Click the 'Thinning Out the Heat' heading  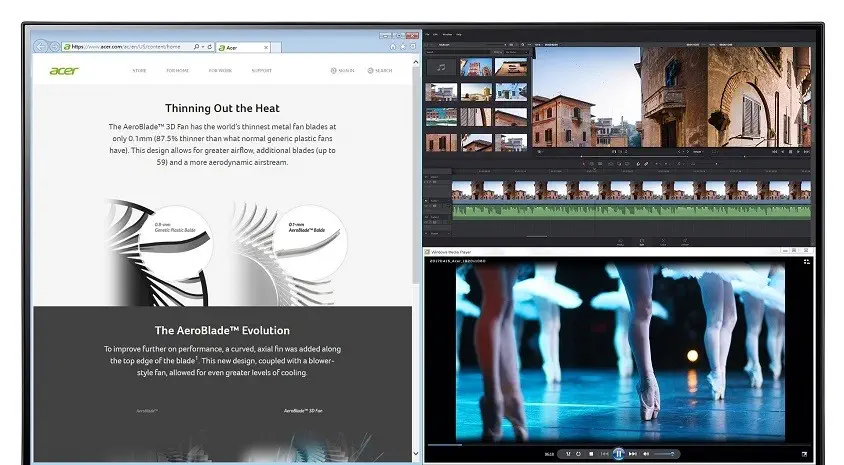[x=222, y=108]
